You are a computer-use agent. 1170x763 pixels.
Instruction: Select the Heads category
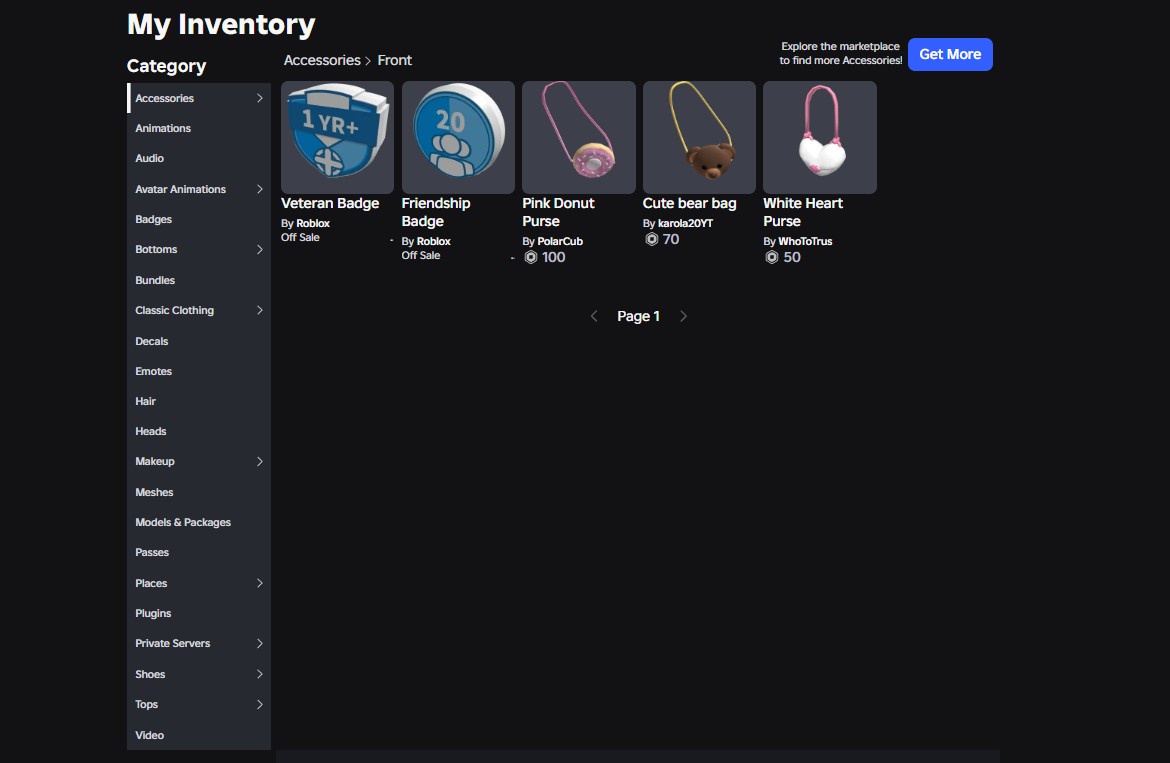198,431
